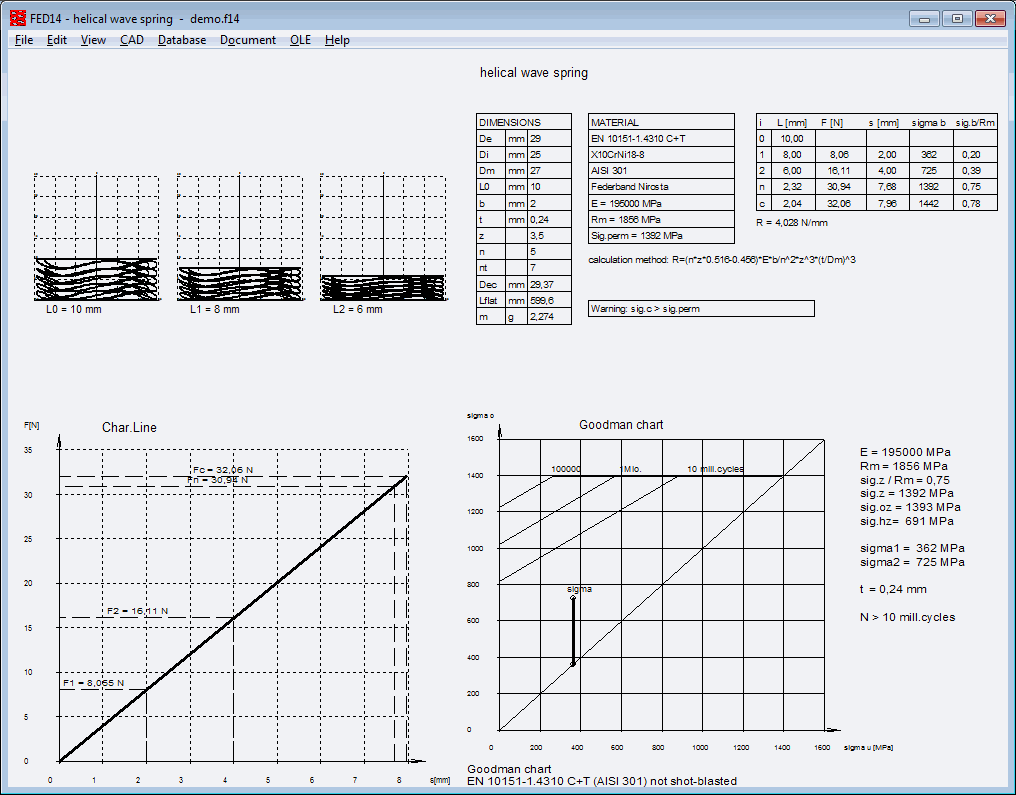Click the FED14 application icon in title bar
Screen dimensions: 1016x795
[x=17, y=18]
